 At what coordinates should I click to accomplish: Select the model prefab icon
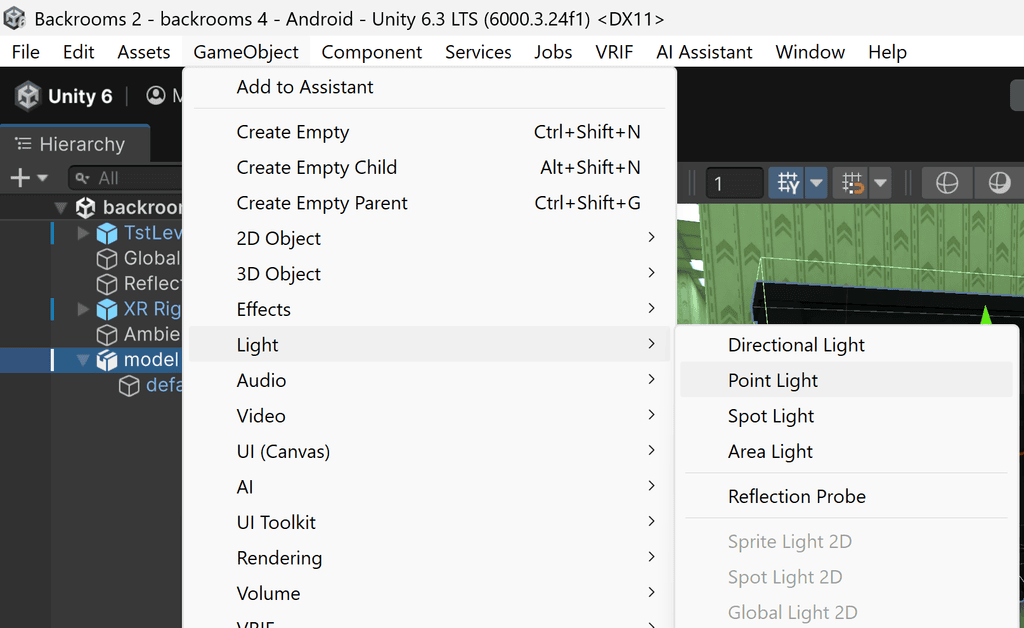coord(106,360)
